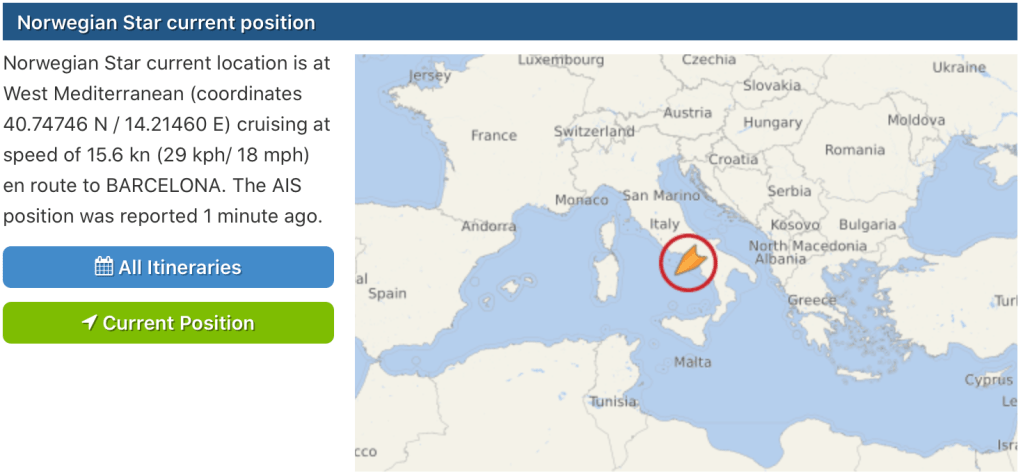Click the Cyprus label on the map
Viewport: 1023px width, 473px height.
tap(987, 380)
